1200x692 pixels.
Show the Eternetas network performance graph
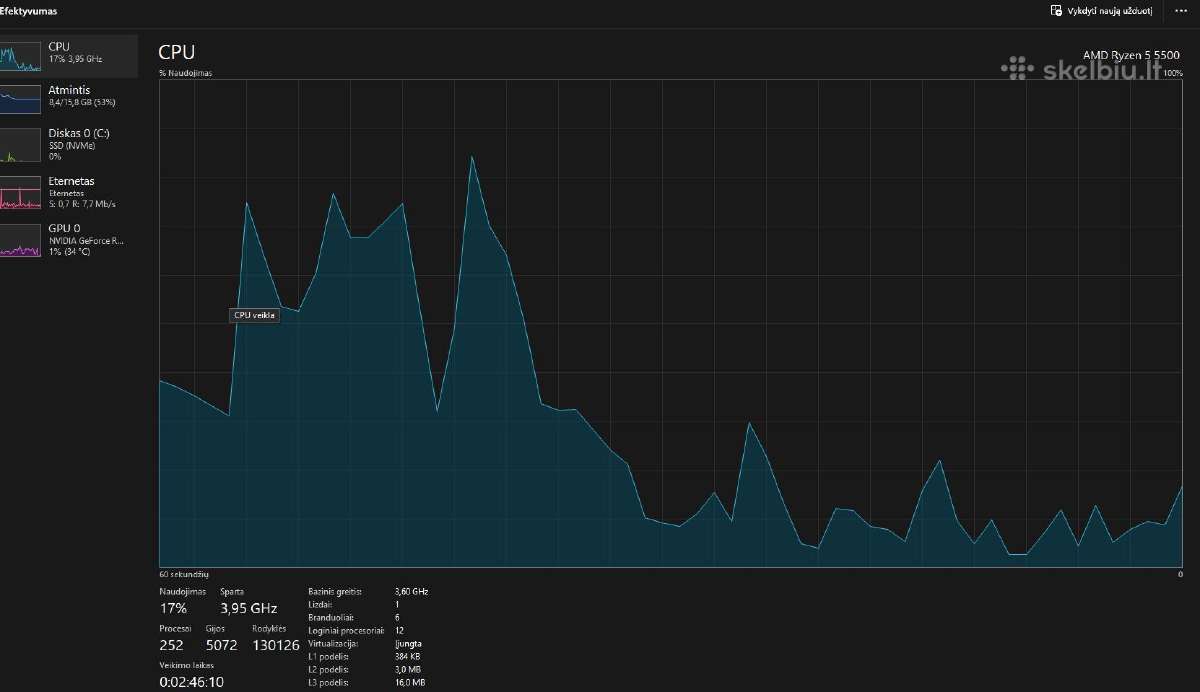point(68,192)
